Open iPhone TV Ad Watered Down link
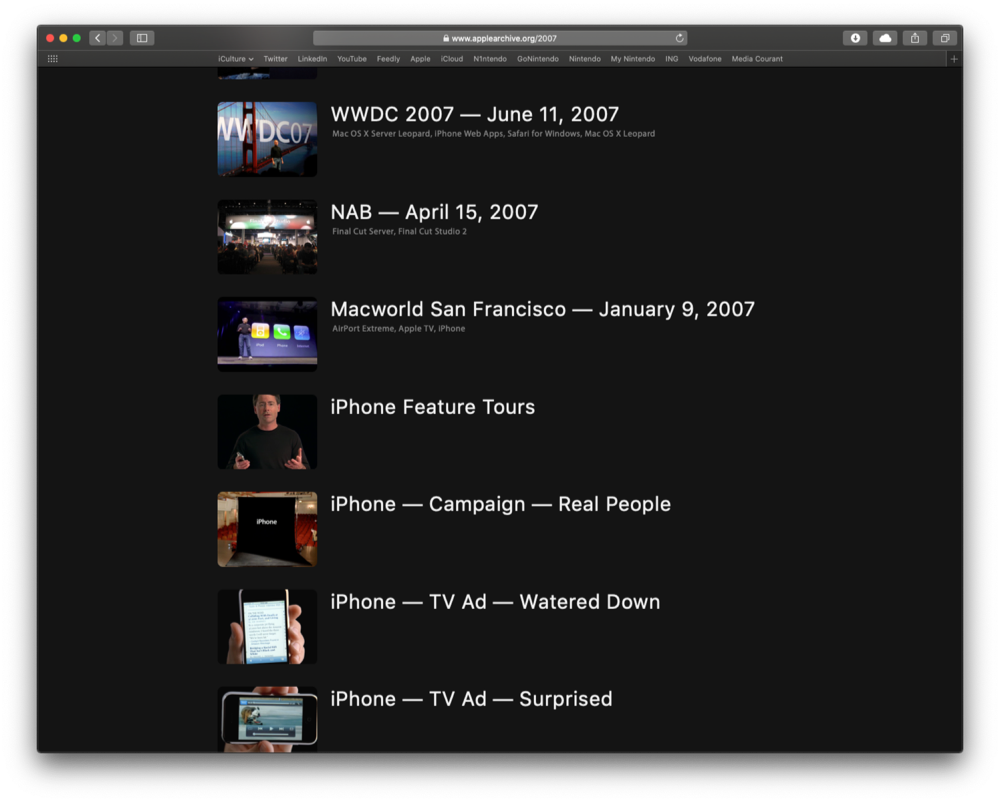Screen dimensions: 1000x801 [495, 601]
